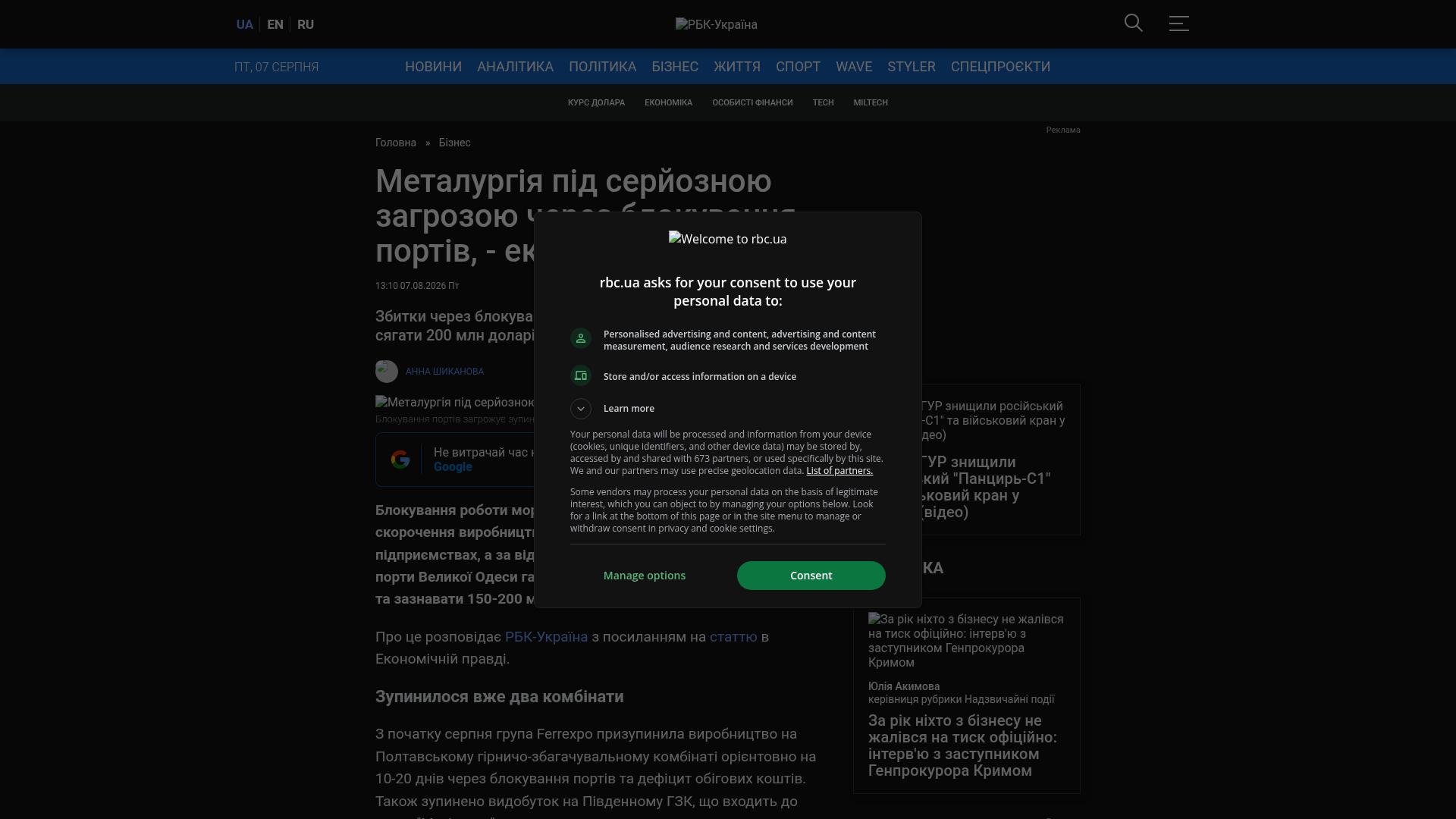Click the Welcome to rbc.ua dialog logo

tap(728, 239)
